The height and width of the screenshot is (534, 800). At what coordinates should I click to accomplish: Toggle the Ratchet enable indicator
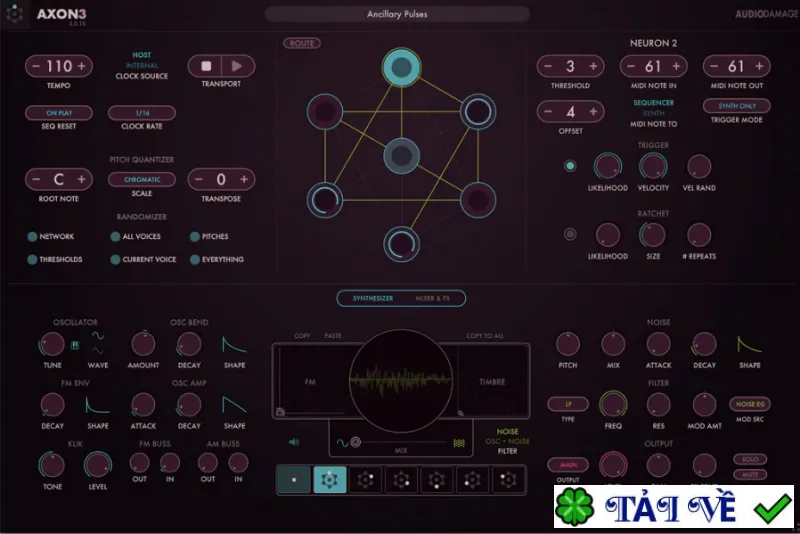[570, 234]
